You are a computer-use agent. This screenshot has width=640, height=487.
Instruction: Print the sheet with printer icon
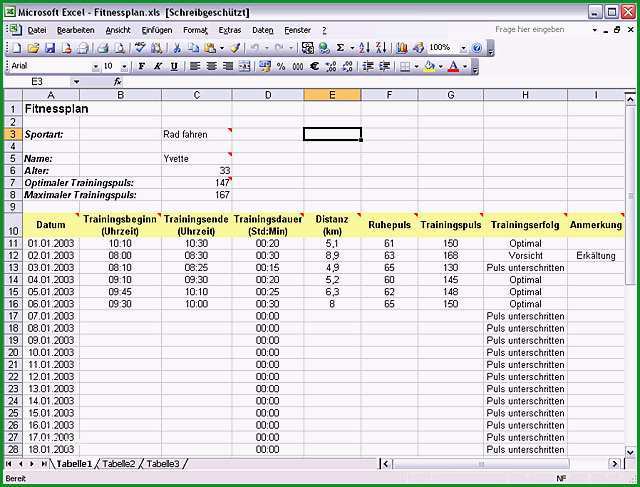103,48
